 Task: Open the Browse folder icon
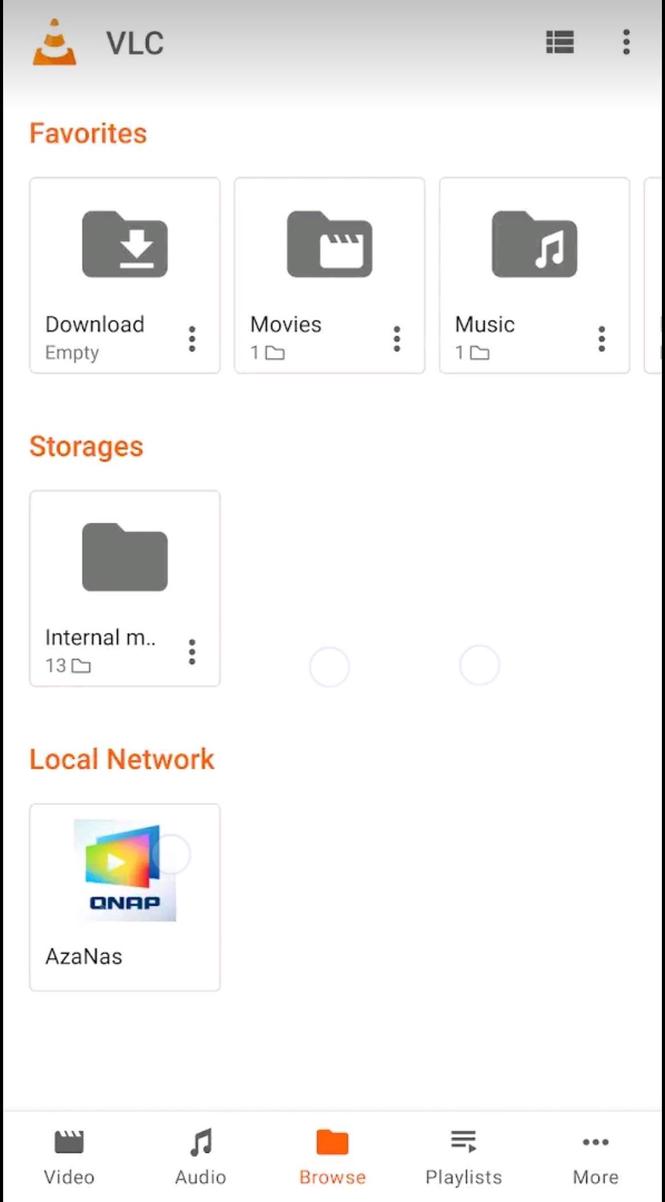coord(332,1141)
